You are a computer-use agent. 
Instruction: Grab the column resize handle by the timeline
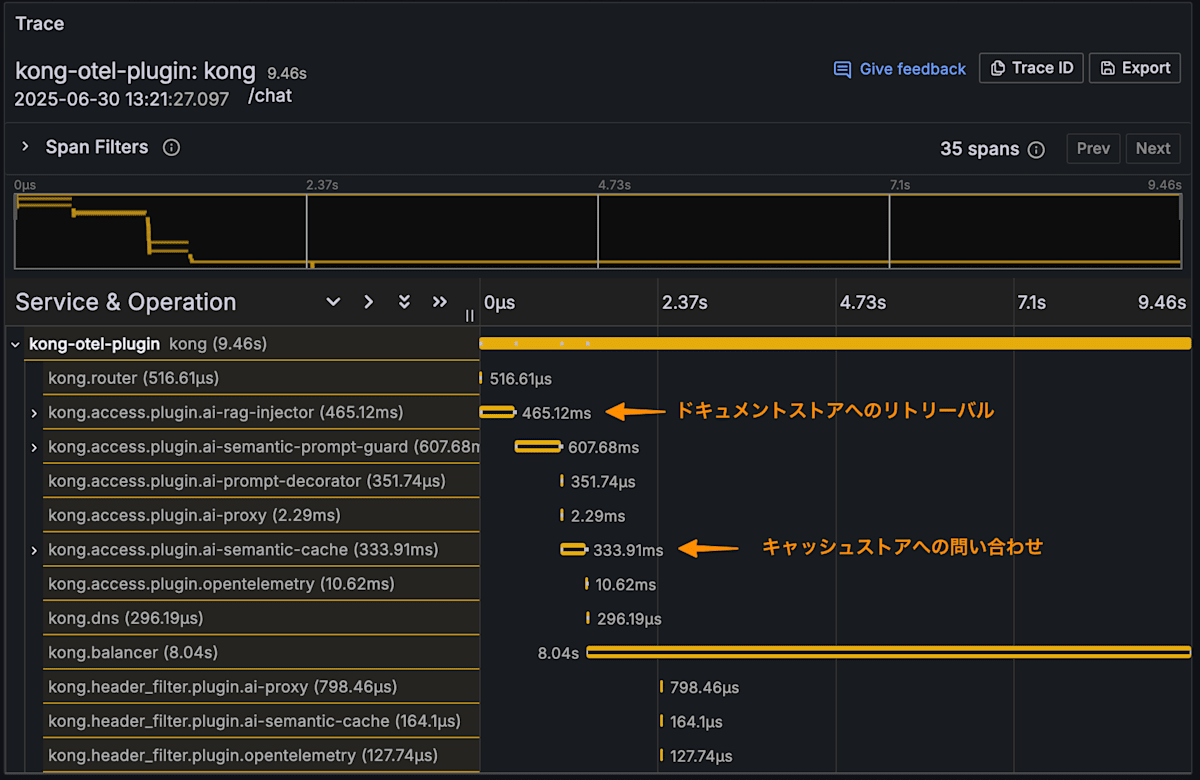[470, 315]
